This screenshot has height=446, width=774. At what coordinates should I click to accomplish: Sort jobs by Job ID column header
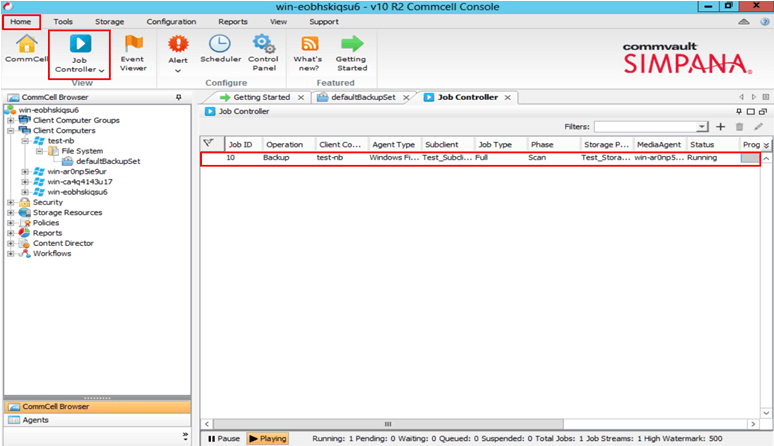(241, 144)
